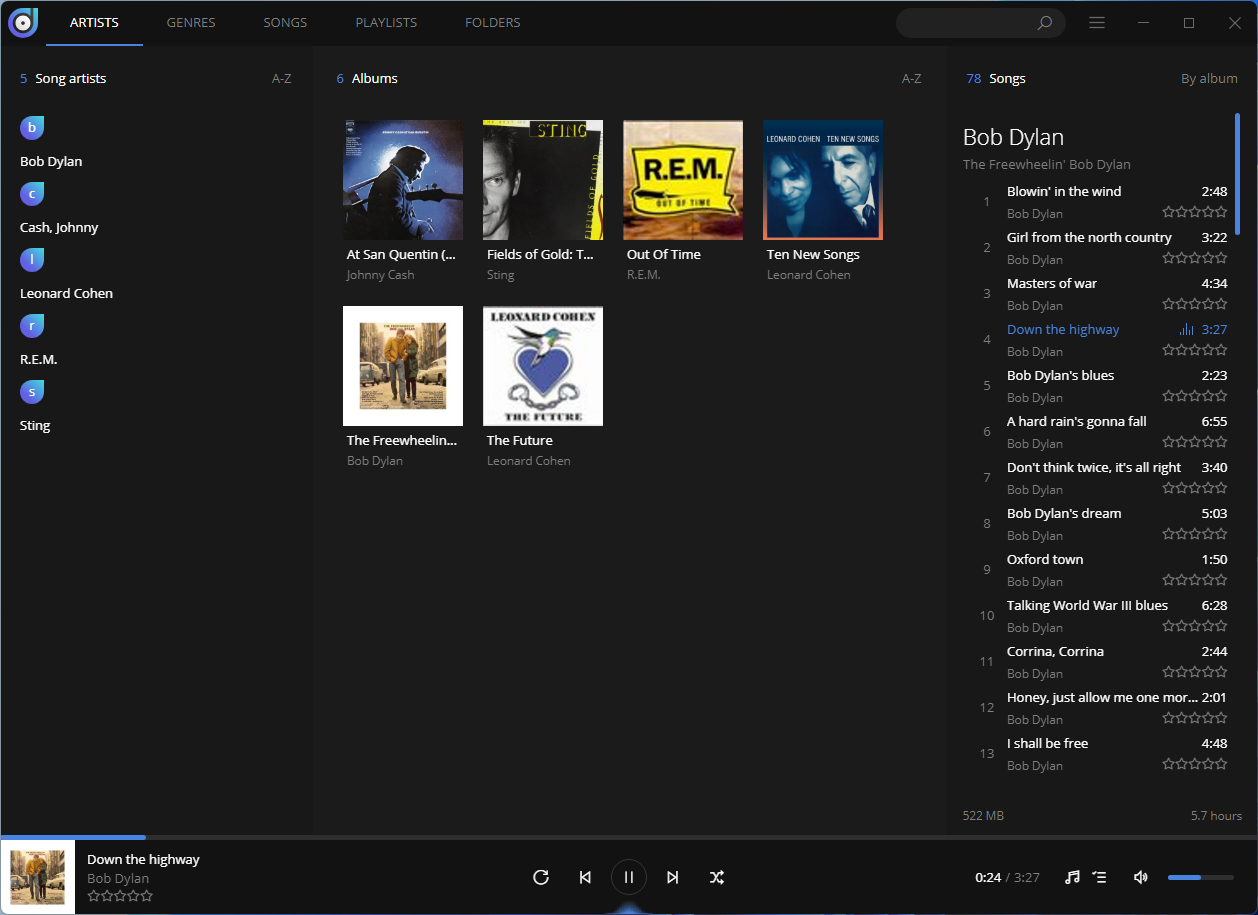Change the 'By album' song sorting
1258x915 pixels.
tap(1209, 78)
